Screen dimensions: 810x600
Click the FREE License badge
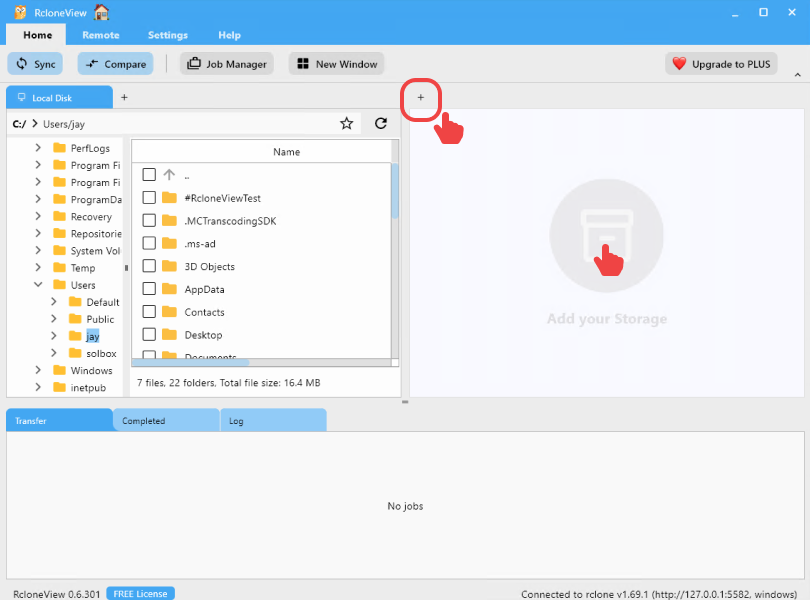(140, 593)
